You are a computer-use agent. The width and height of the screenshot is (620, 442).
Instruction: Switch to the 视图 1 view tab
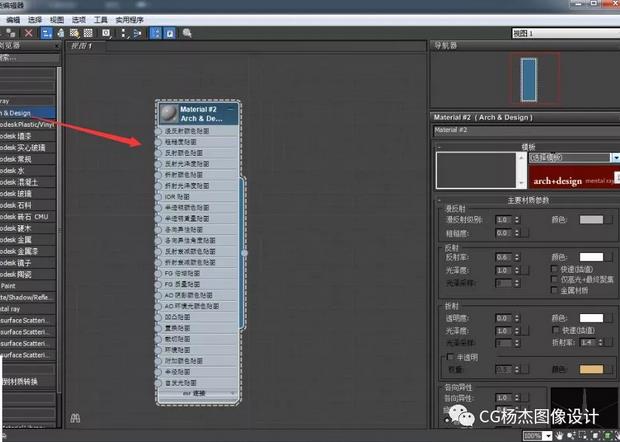tap(85, 46)
